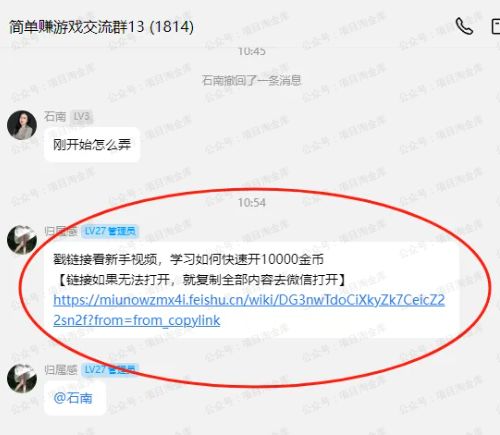Click the @石南 mention
Image resolution: width=500 pixels, height=435 pixels.
pyautogui.click(x=73, y=398)
